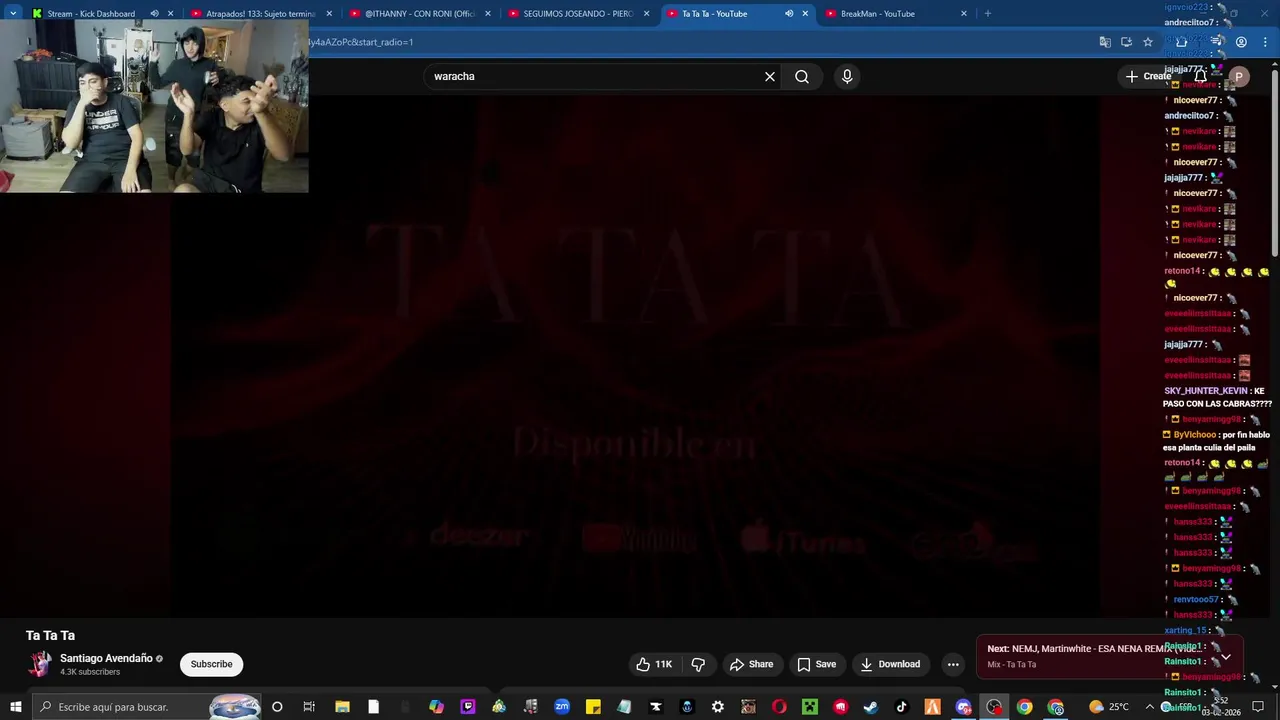Translate this page icon in address bar

point(1105,42)
